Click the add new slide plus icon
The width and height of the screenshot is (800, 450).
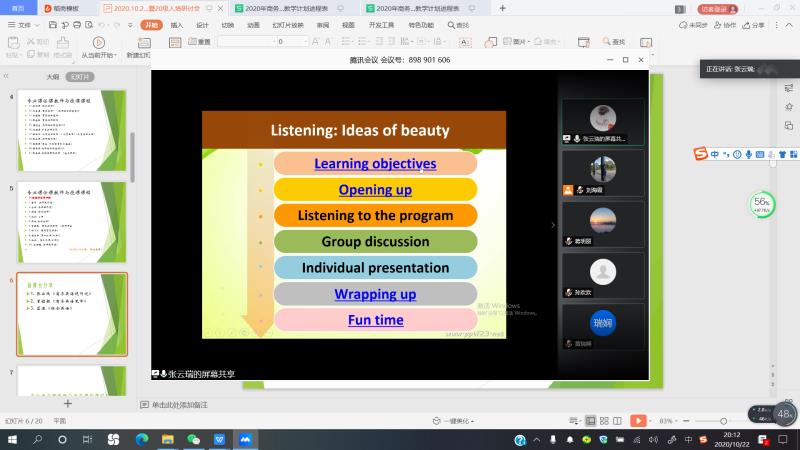click(68, 404)
